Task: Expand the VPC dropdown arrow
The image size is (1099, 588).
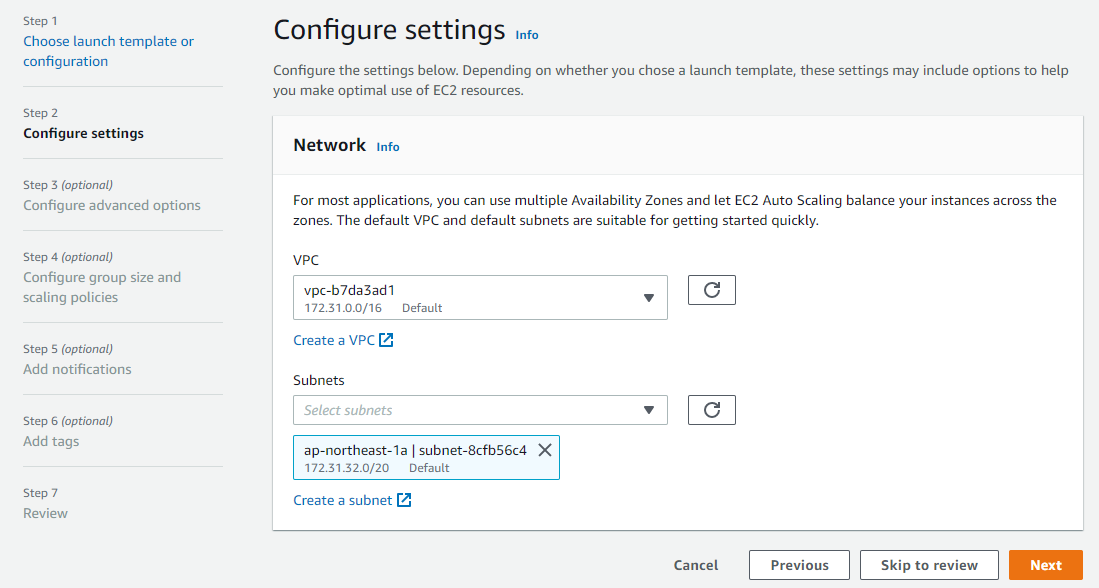Action: click(648, 298)
